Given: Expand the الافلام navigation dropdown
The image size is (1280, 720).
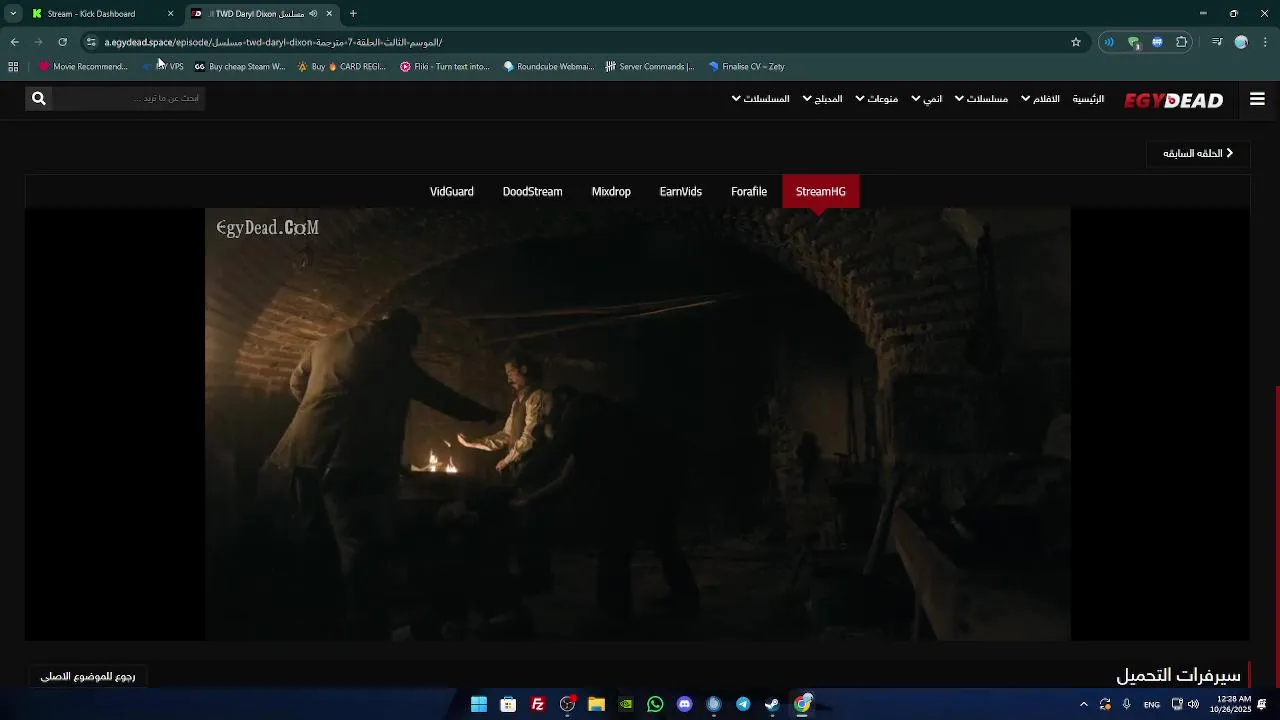Looking at the screenshot, I should [1040, 99].
